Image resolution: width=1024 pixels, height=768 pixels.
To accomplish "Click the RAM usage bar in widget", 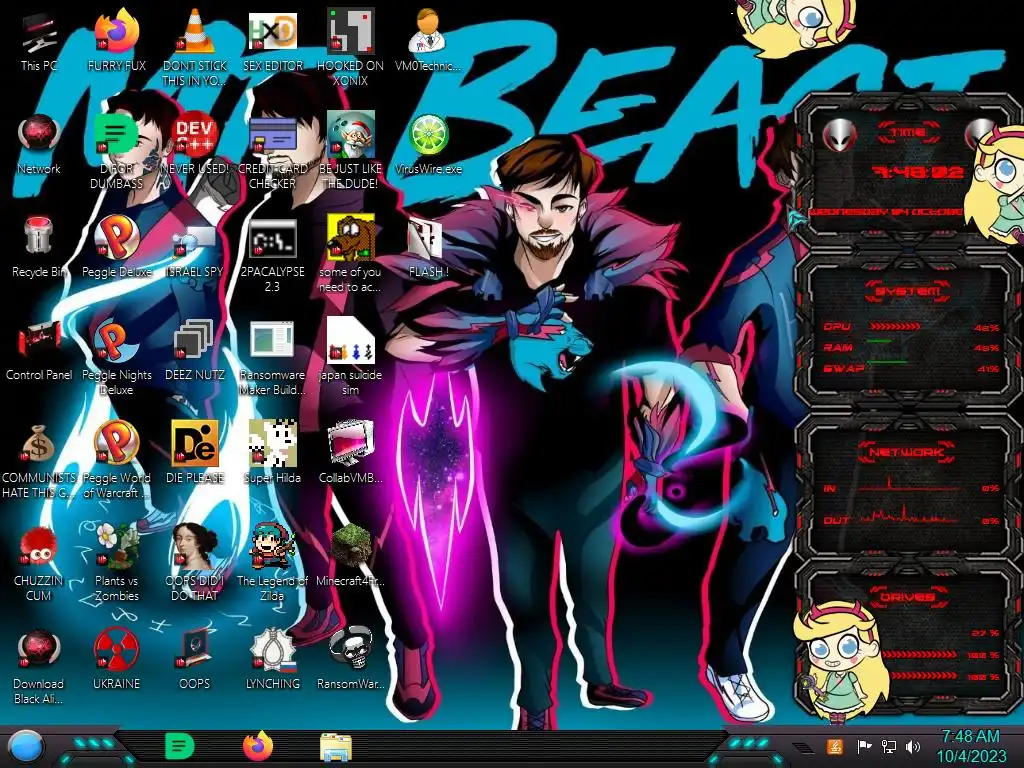I will pos(880,341).
